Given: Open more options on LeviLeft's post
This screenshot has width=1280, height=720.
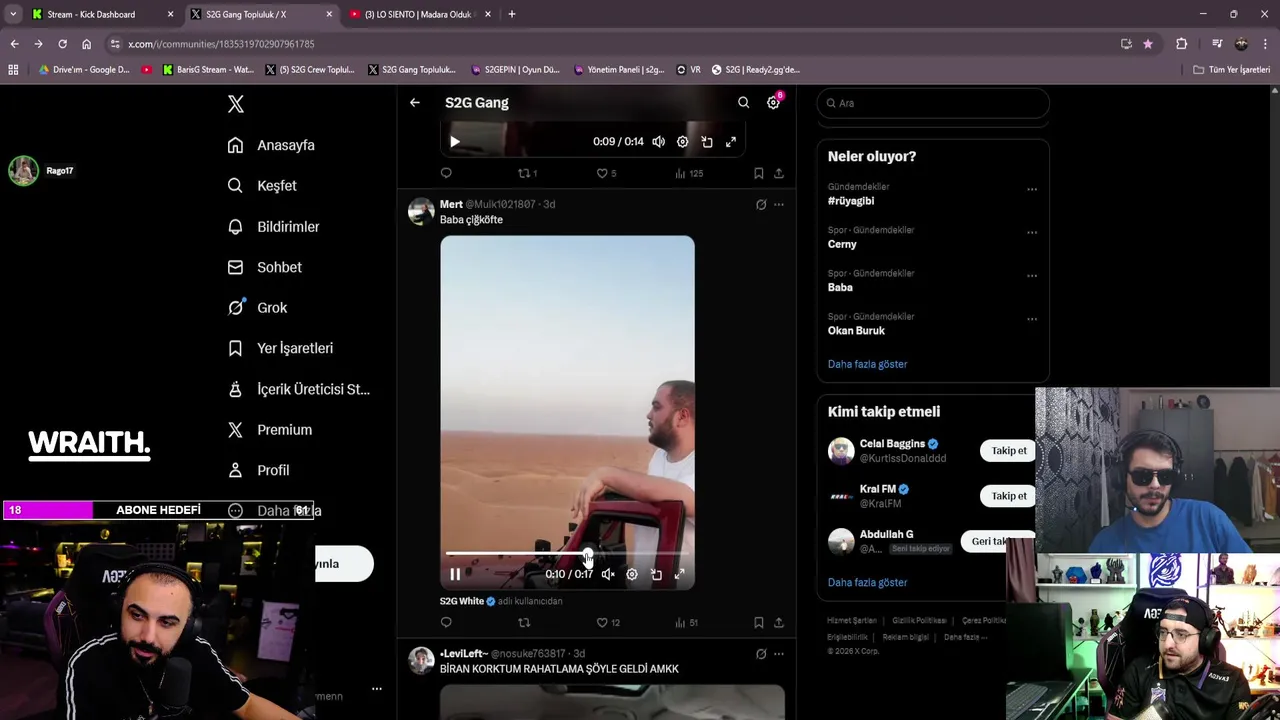Looking at the screenshot, I should click(779, 654).
